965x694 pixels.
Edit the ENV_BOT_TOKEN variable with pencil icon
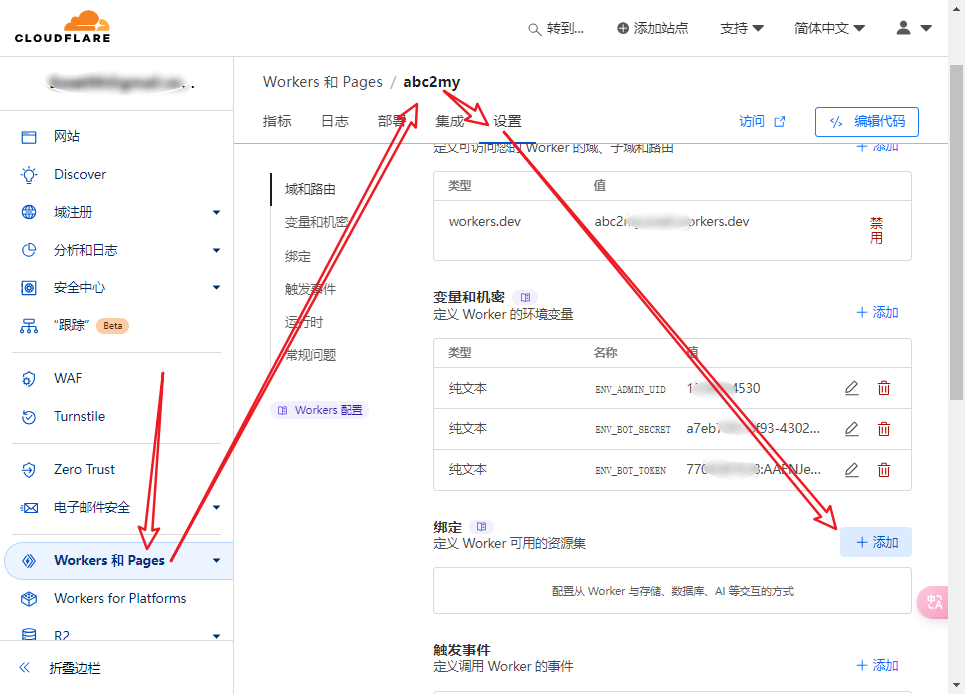[x=851, y=470]
